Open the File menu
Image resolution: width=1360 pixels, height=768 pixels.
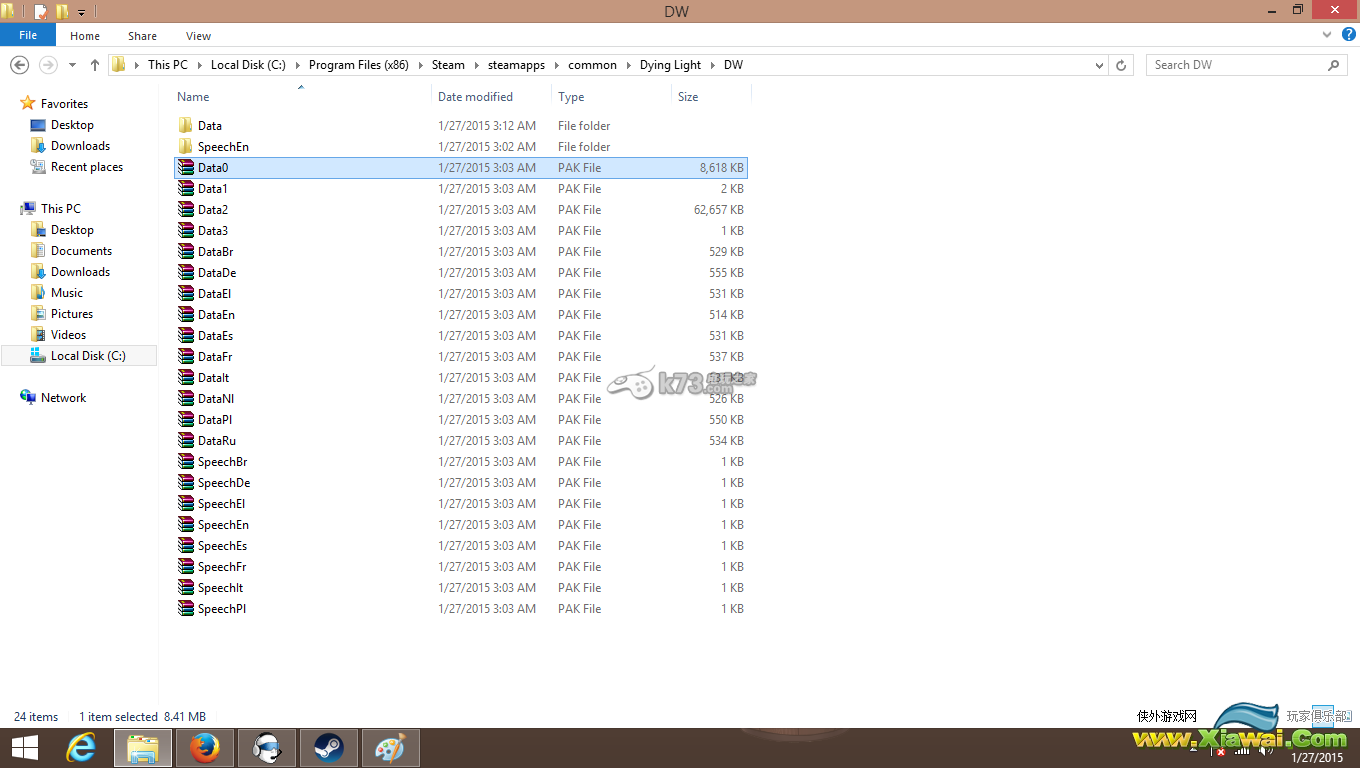28,35
